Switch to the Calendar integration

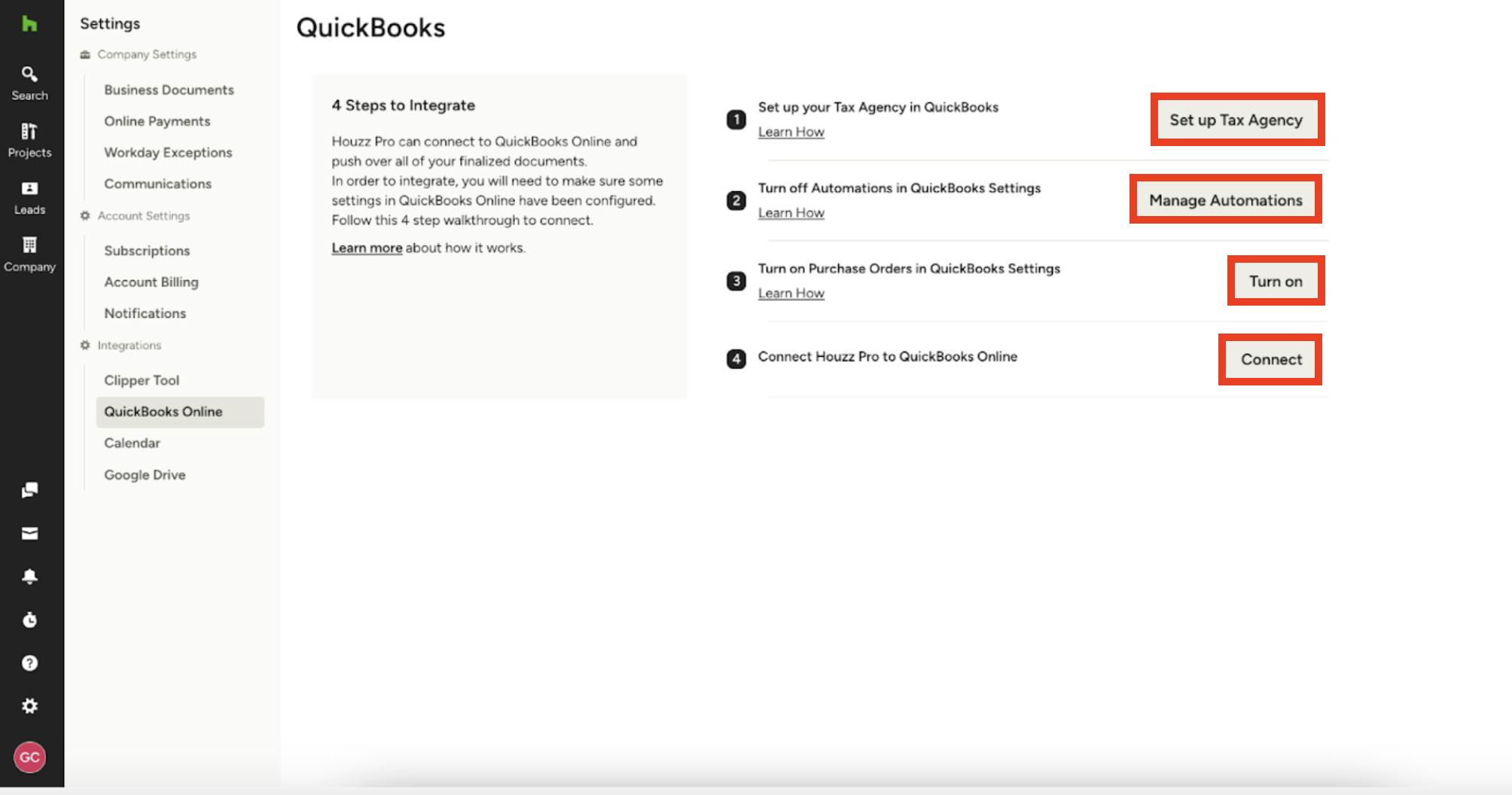pyautogui.click(x=132, y=443)
